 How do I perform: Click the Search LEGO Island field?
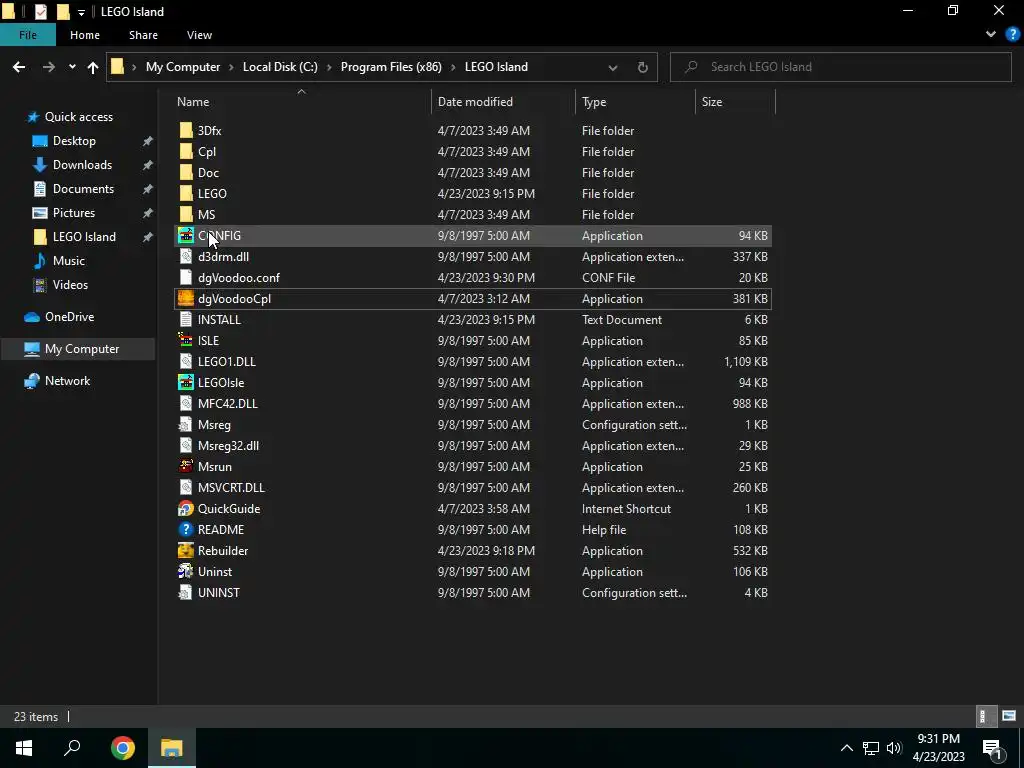click(840, 67)
